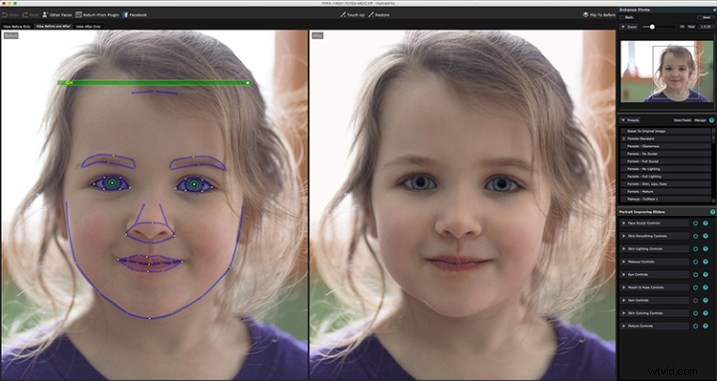Expand the Makeup Controls section
Image resolution: width=717 pixels, height=381 pixels.
624,262
